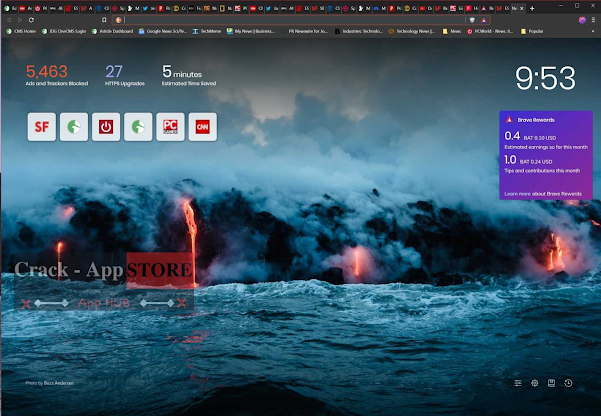Open IDG OneCMS Login bookmark
Image resolution: width=601 pixels, height=416 pixels.
click(64, 31)
